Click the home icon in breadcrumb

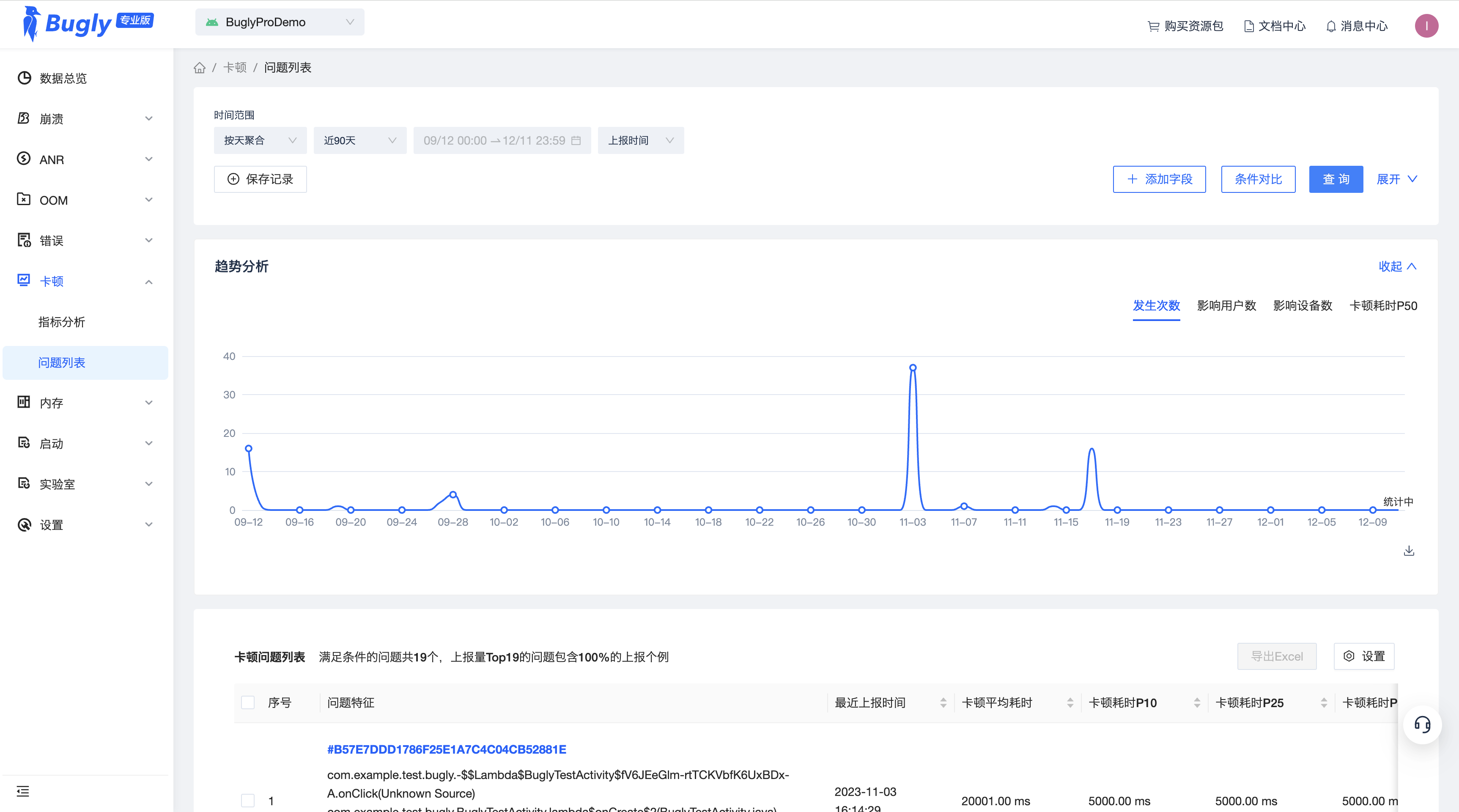tap(199, 68)
